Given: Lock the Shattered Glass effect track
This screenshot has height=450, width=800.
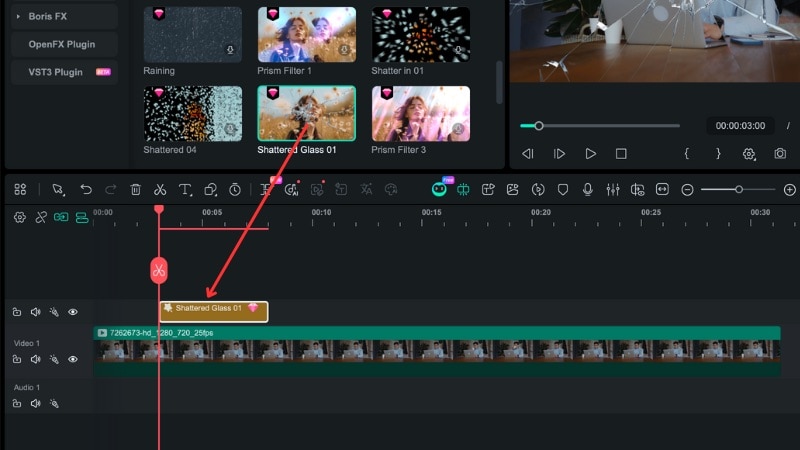Looking at the screenshot, I should point(17,312).
